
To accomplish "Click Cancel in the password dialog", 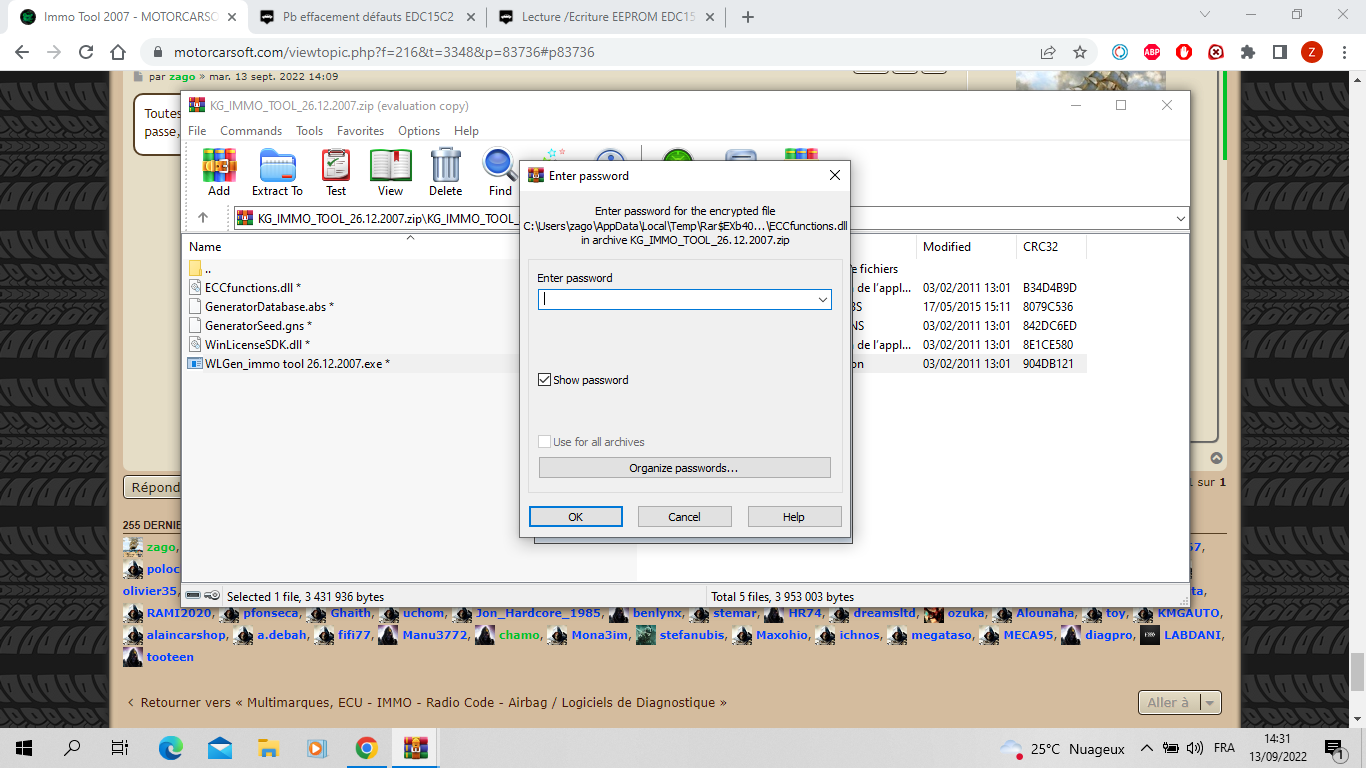I will 684,517.
